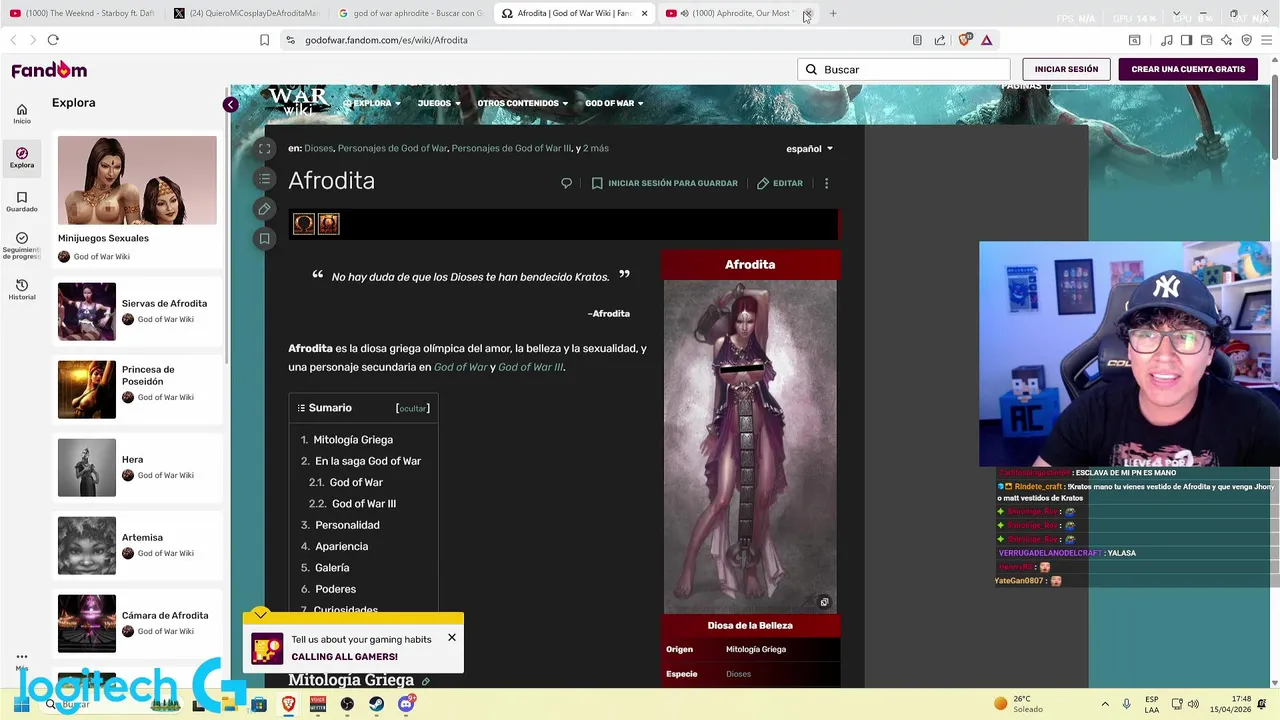1280x720 pixels.
Task: Switch to god of war aphrodite search tab
Action: click(x=410, y=13)
